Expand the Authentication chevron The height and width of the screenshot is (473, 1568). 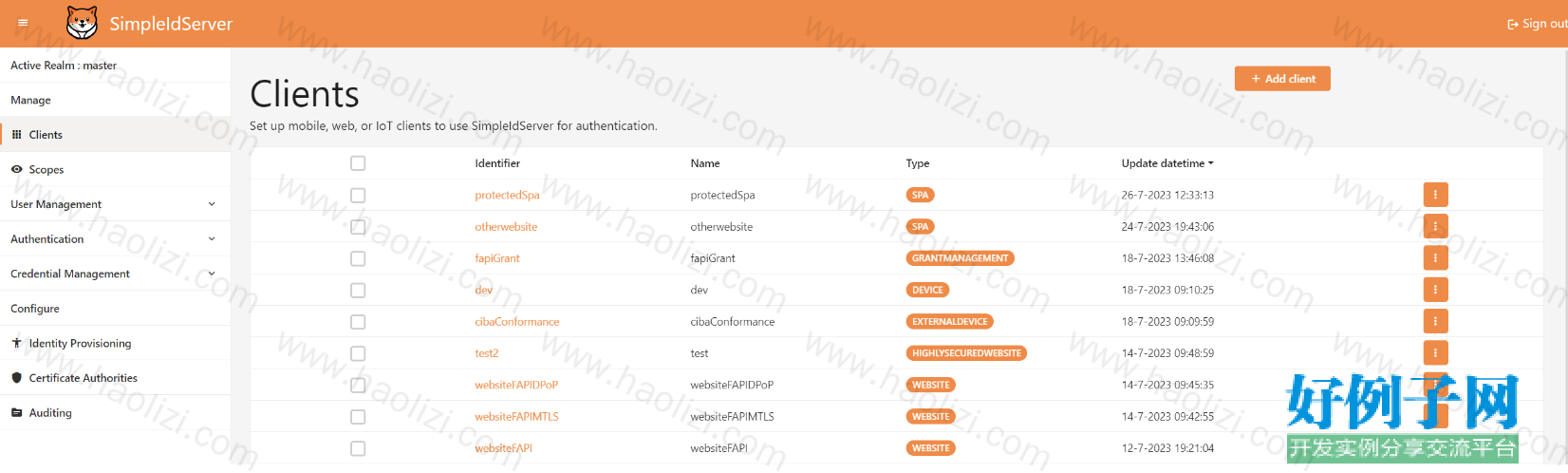tap(212, 238)
